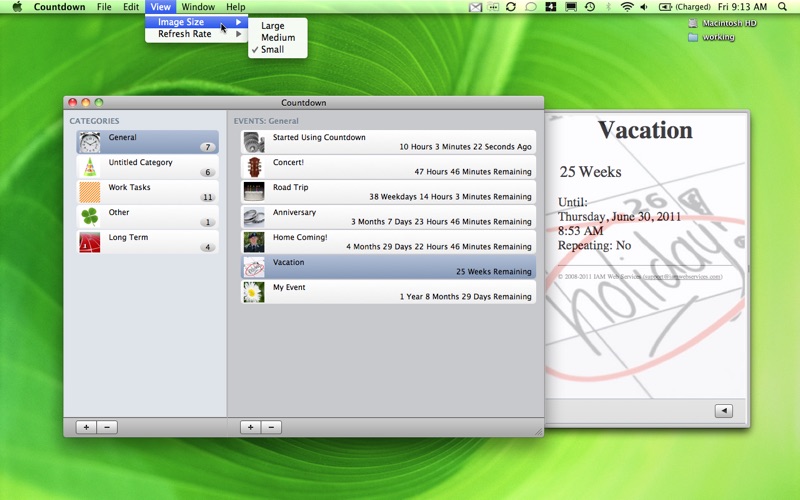This screenshot has width=800, height=500.
Task: Click the Vacation holiday stamp icon
Action: tap(254, 267)
